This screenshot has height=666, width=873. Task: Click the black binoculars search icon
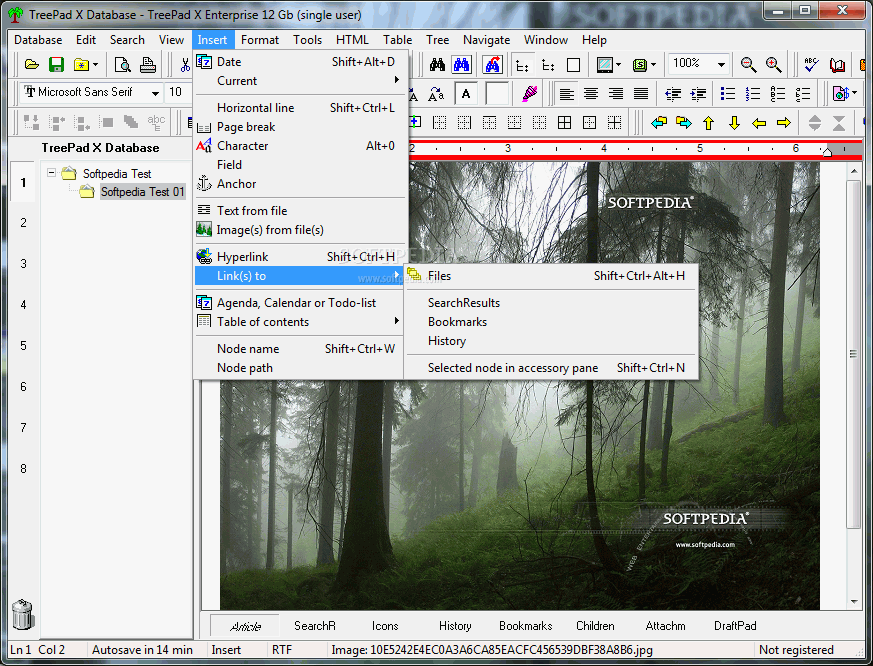(437, 65)
